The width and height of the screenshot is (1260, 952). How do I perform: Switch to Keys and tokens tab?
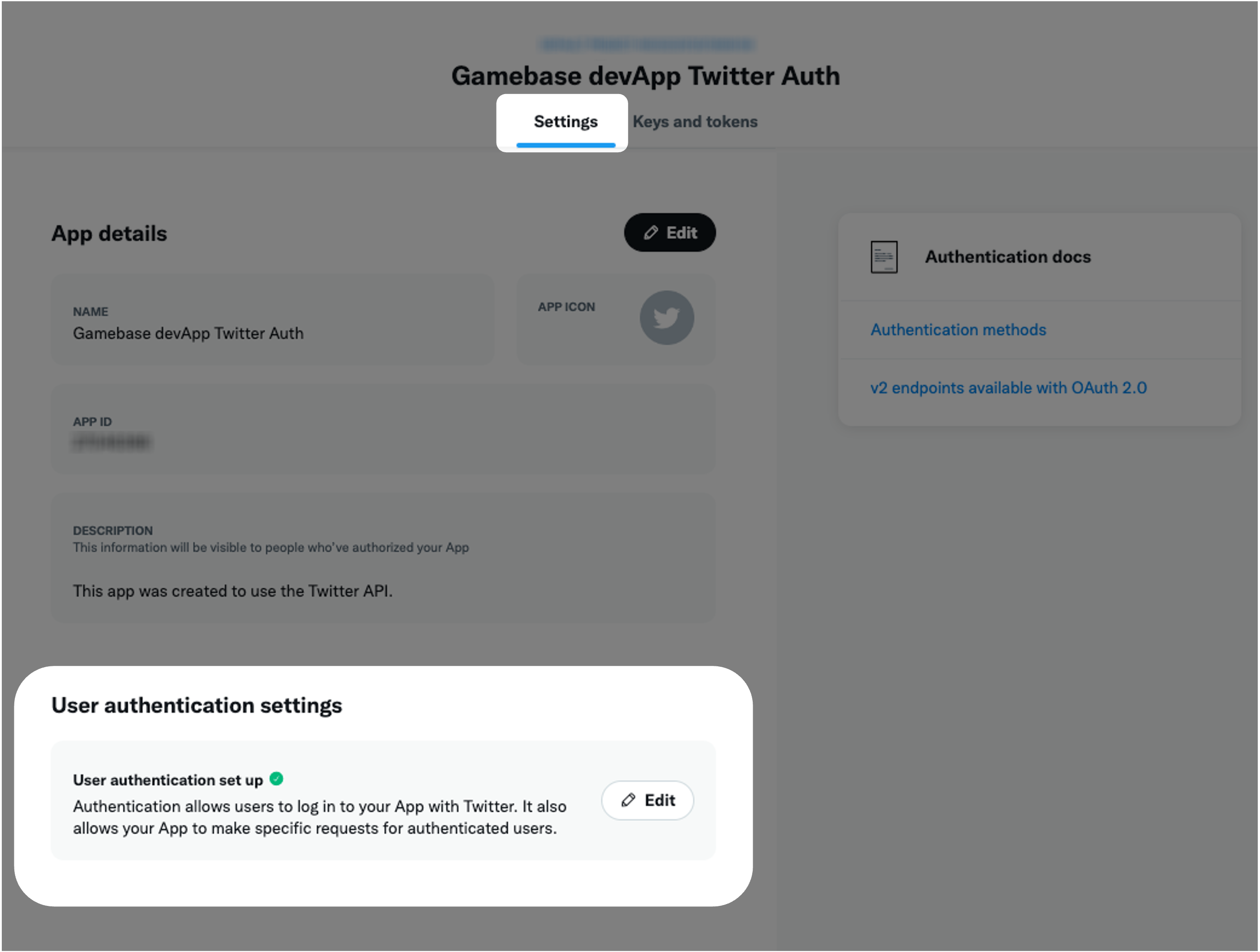[695, 121]
